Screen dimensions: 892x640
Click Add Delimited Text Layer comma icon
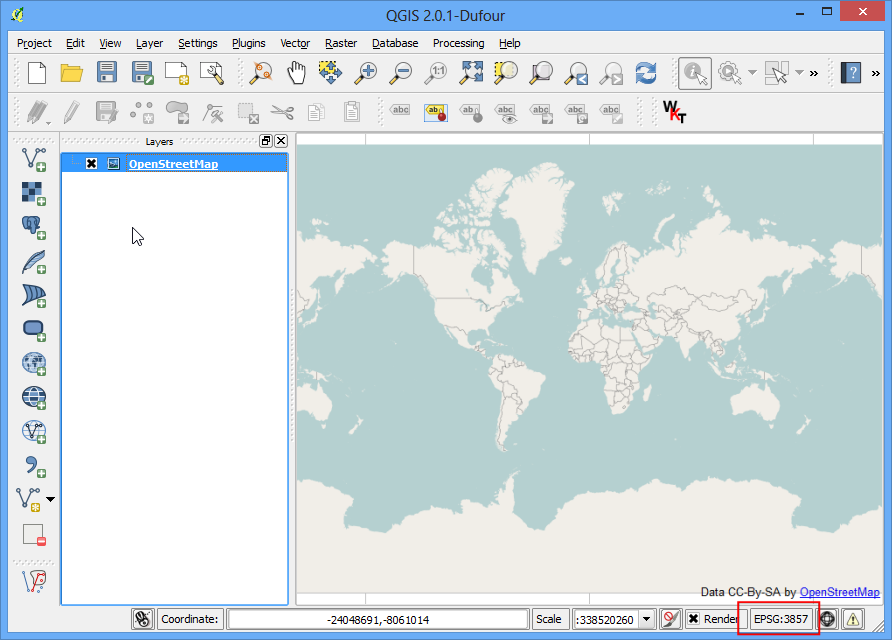(x=34, y=466)
